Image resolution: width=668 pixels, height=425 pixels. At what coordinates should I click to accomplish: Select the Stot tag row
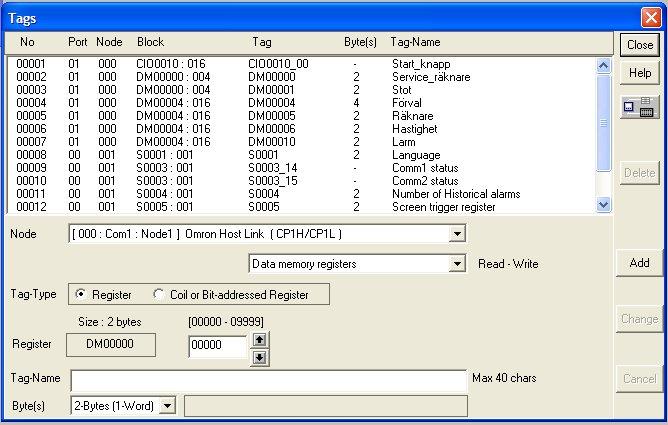click(x=300, y=90)
